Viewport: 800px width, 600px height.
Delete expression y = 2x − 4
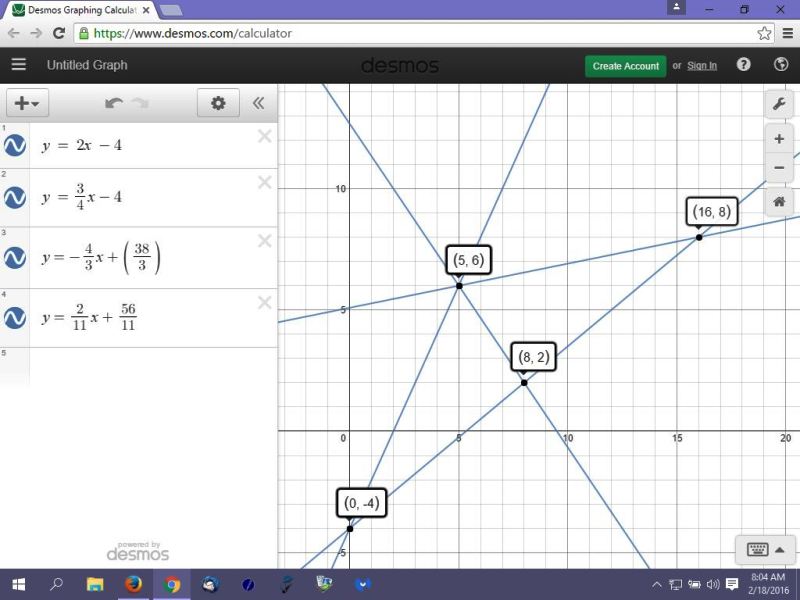click(x=264, y=136)
